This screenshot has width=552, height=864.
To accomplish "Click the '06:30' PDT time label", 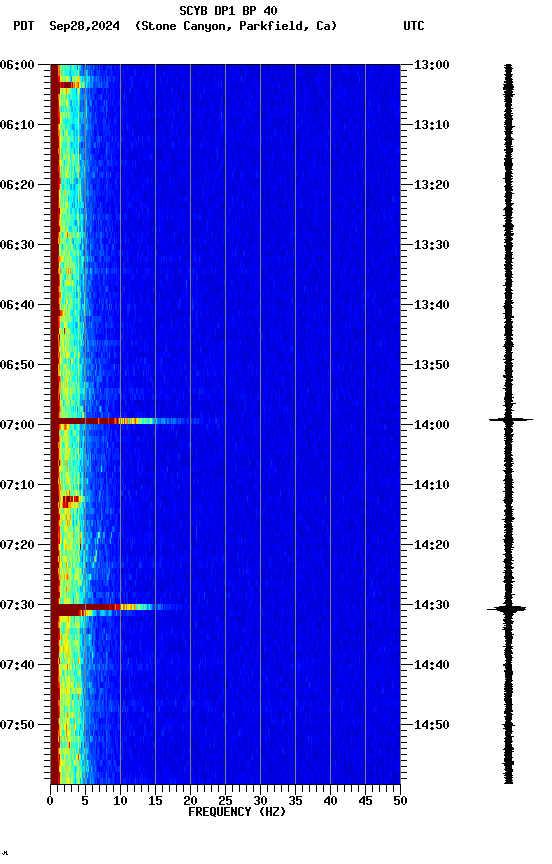I will (x=17, y=245).
